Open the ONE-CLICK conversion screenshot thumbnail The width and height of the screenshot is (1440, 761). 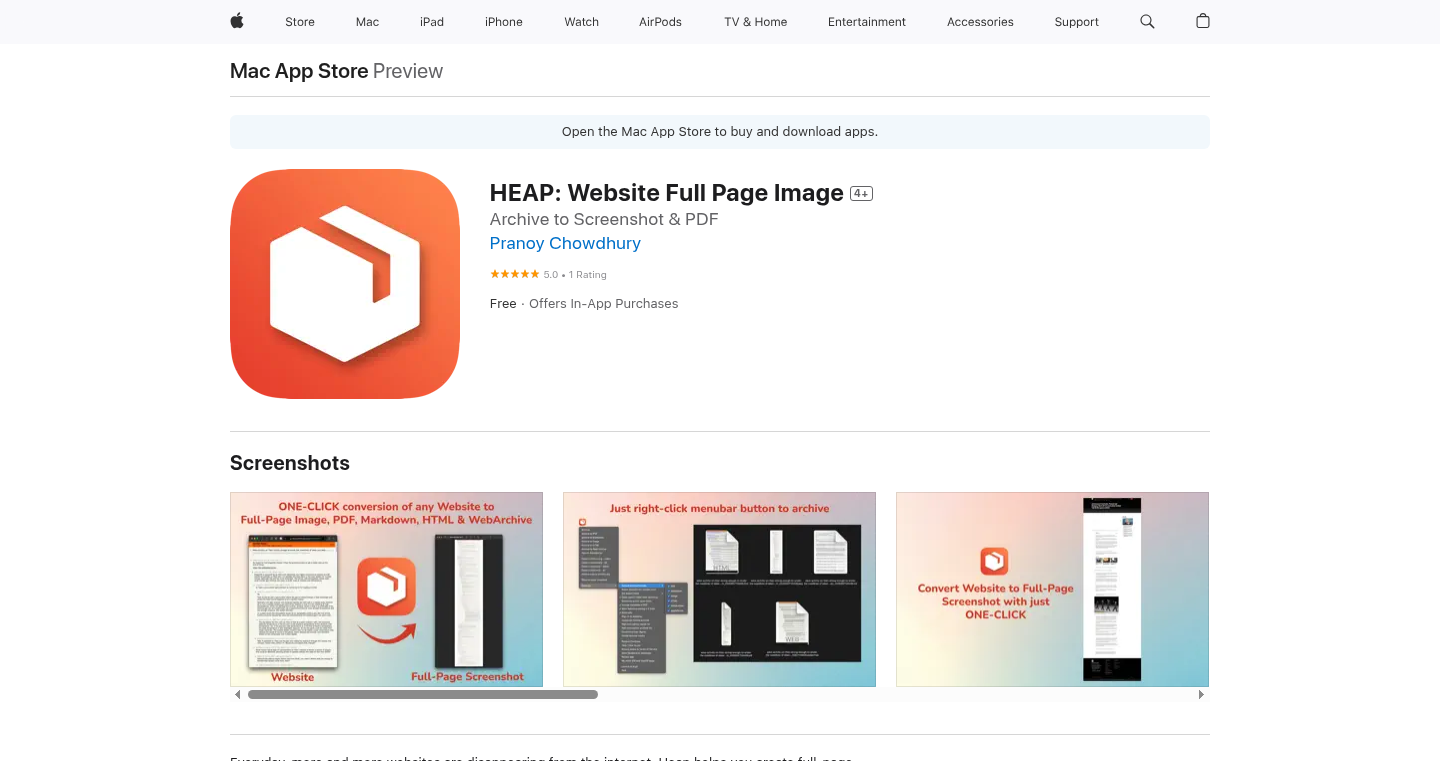click(x=386, y=589)
